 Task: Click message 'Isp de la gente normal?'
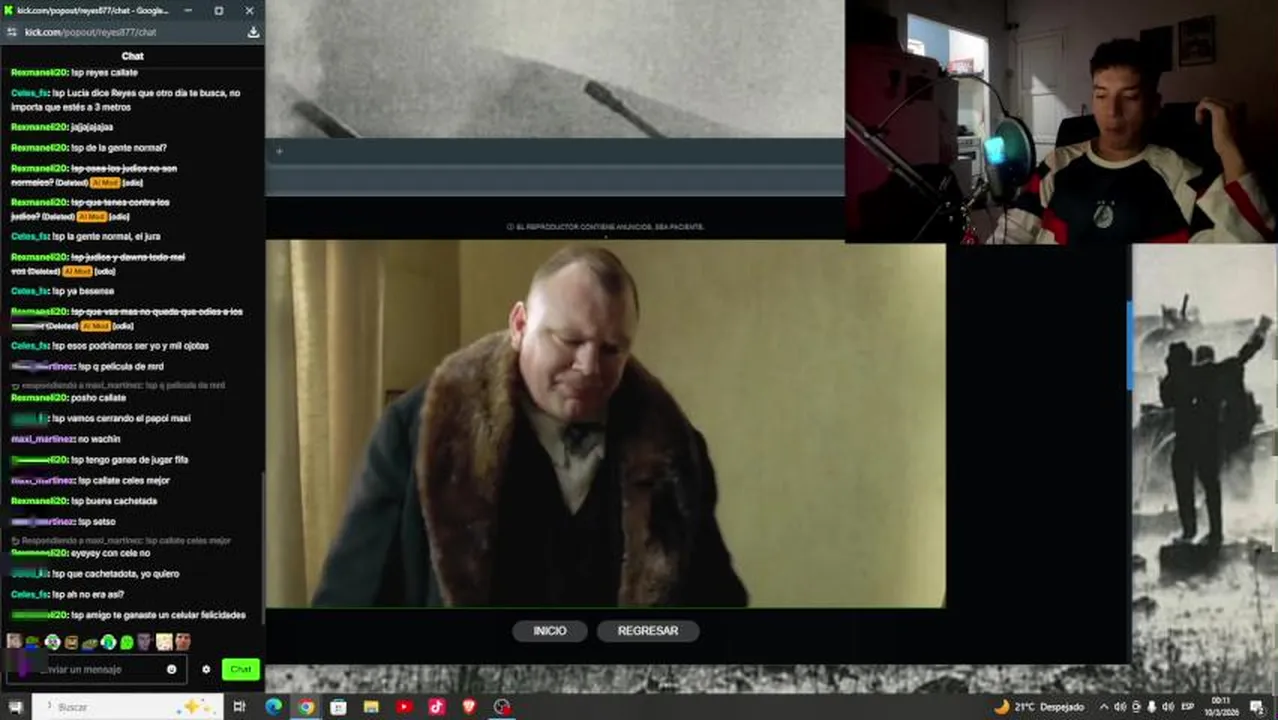[x=119, y=148]
